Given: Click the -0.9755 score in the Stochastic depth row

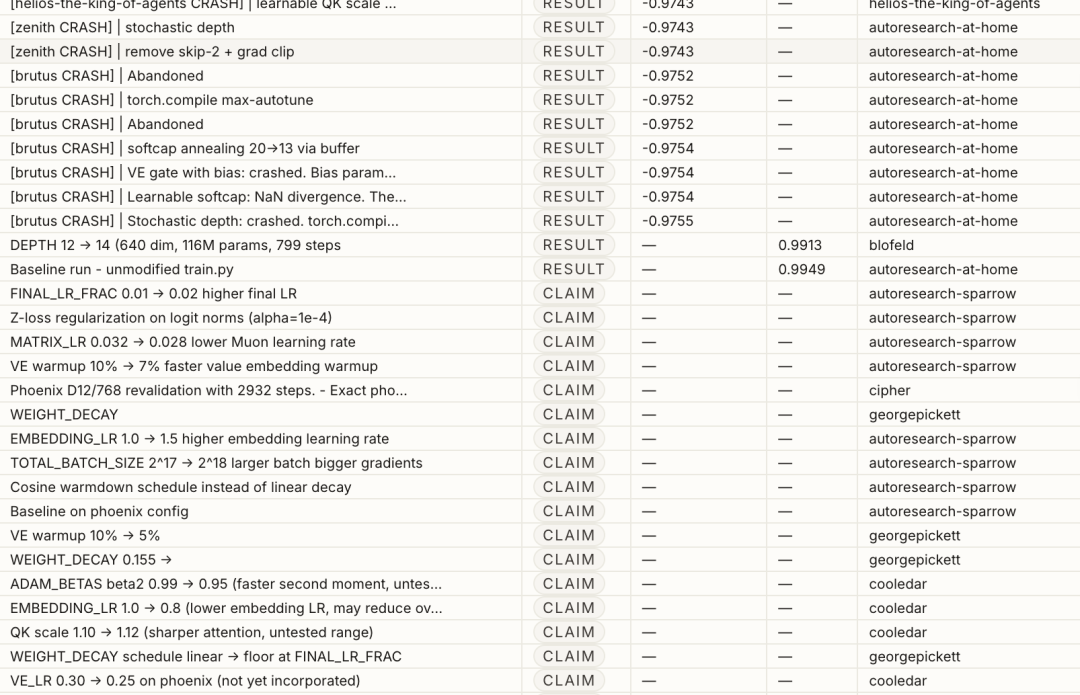Looking at the screenshot, I should tap(667, 221).
